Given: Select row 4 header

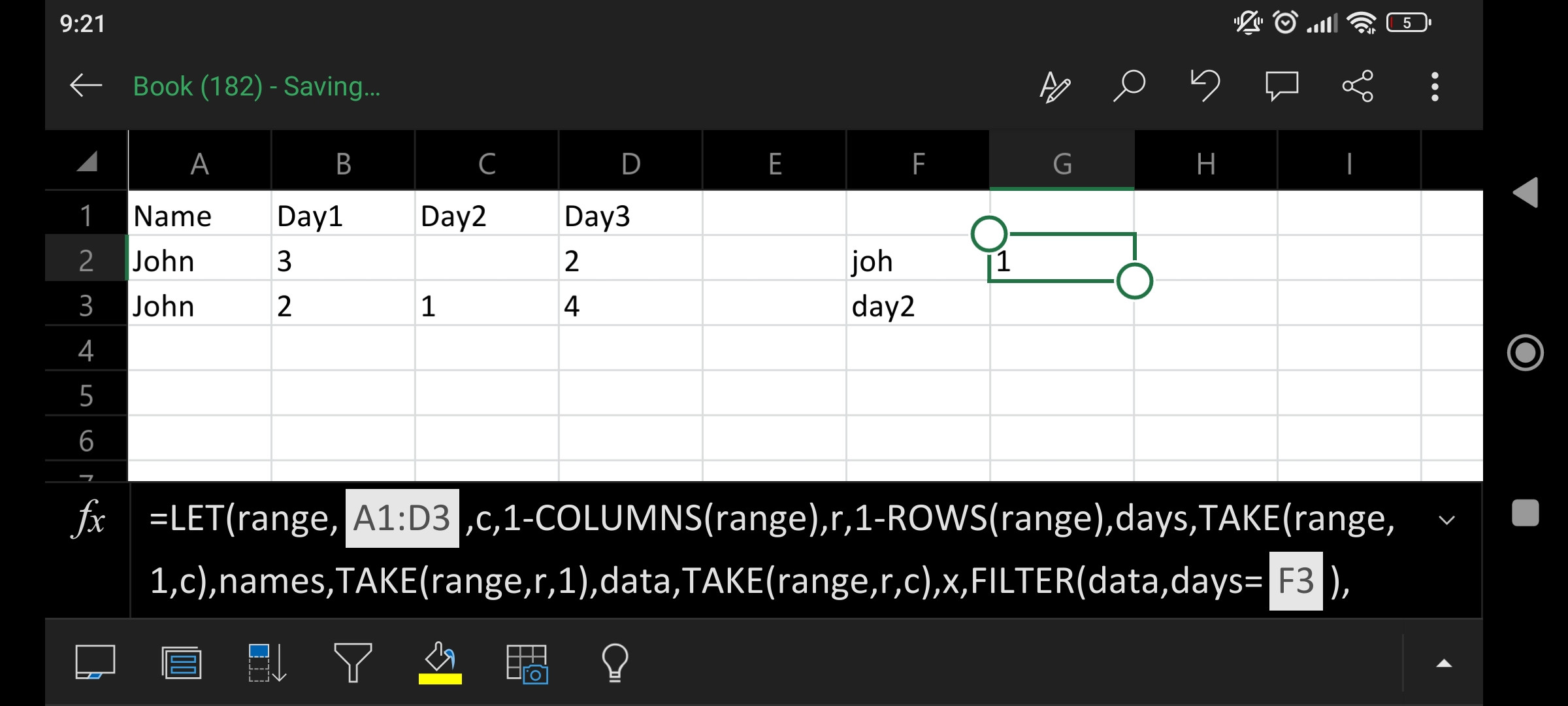Looking at the screenshot, I should pyautogui.click(x=86, y=351).
